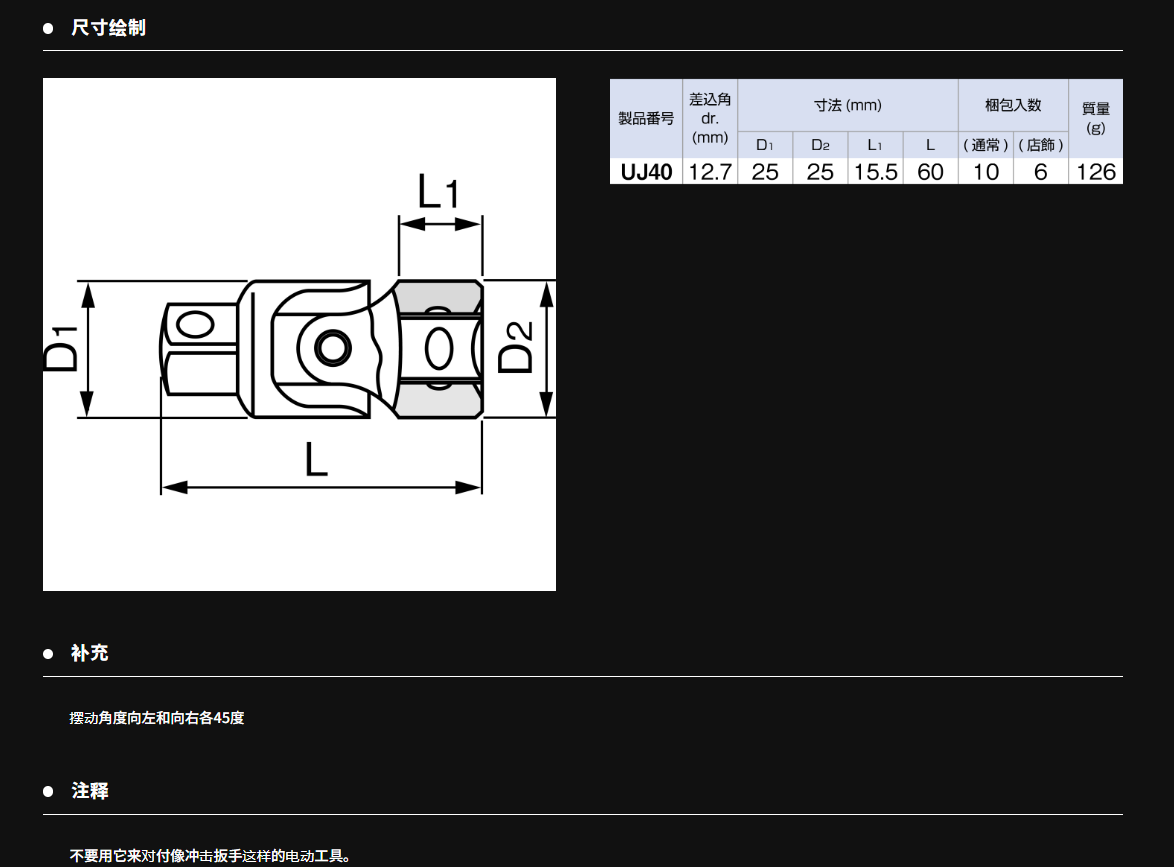Click the 摆动角度向左和向右各45度 text
Screen dimensions: 1174x867
(x=157, y=718)
